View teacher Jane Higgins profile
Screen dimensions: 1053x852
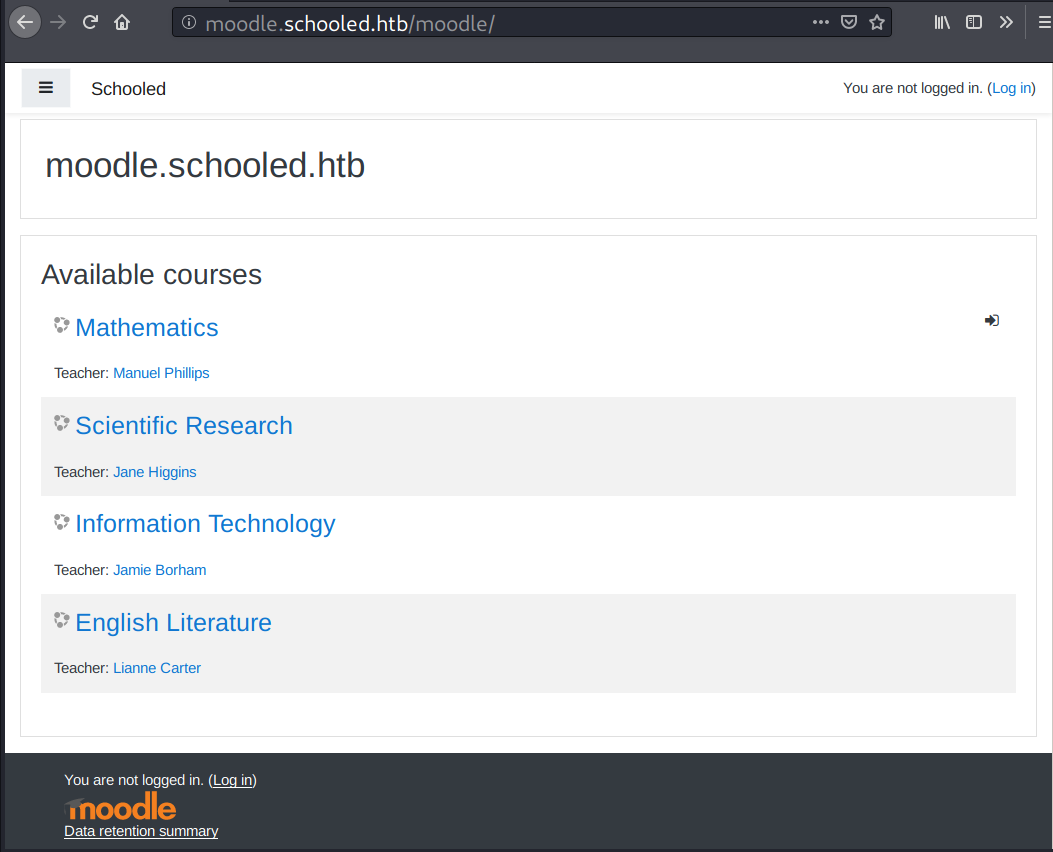155,472
